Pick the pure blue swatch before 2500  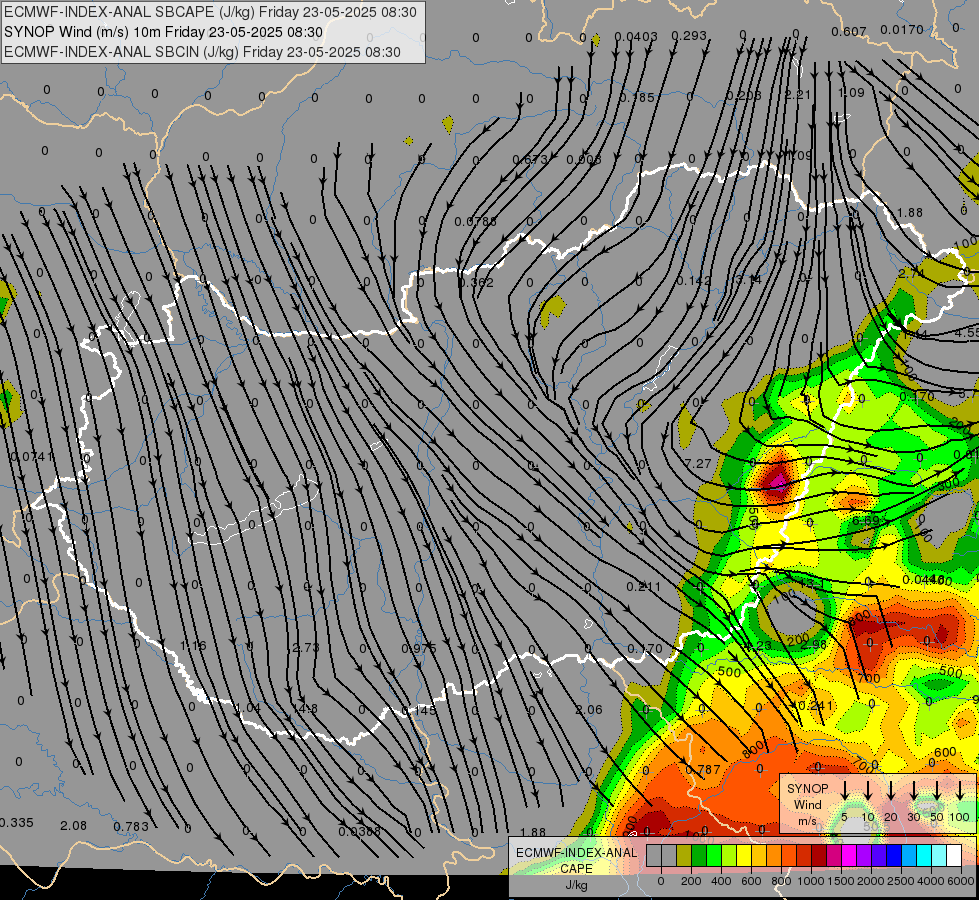893,855
